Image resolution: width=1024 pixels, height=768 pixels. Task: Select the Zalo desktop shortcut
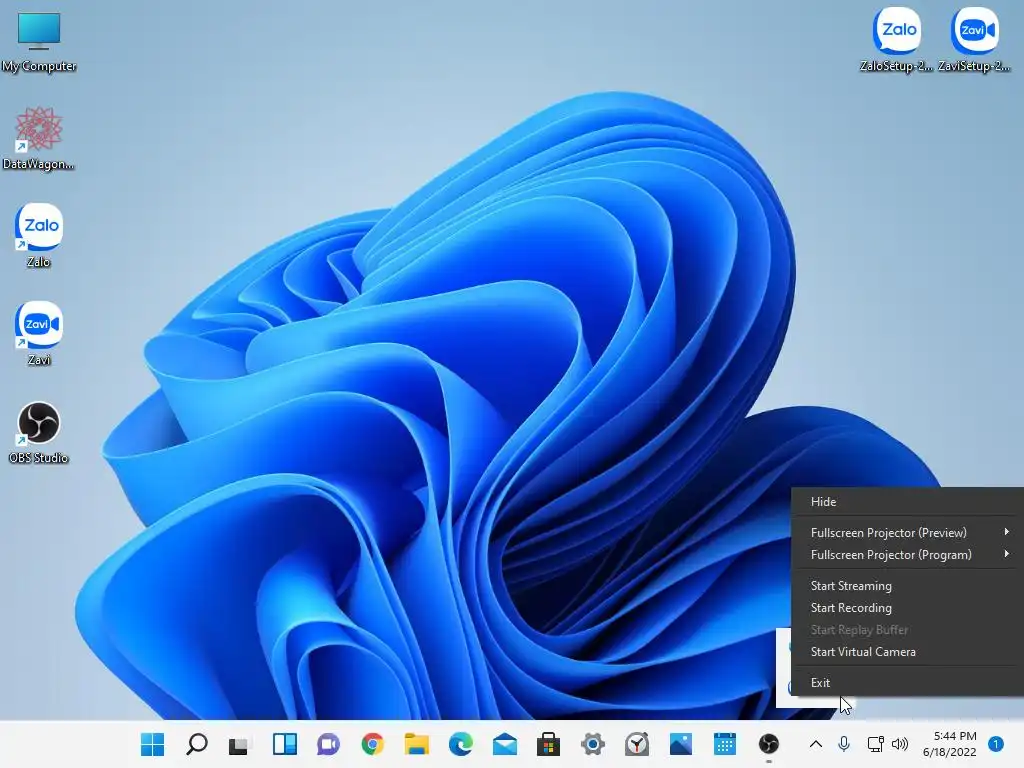[39, 236]
